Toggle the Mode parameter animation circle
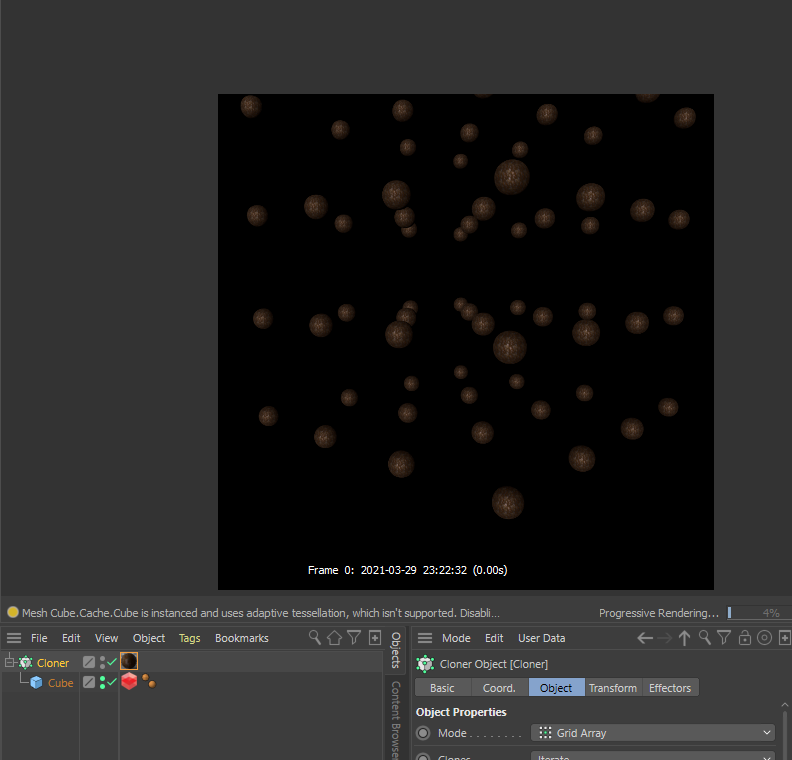 (x=424, y=733)
